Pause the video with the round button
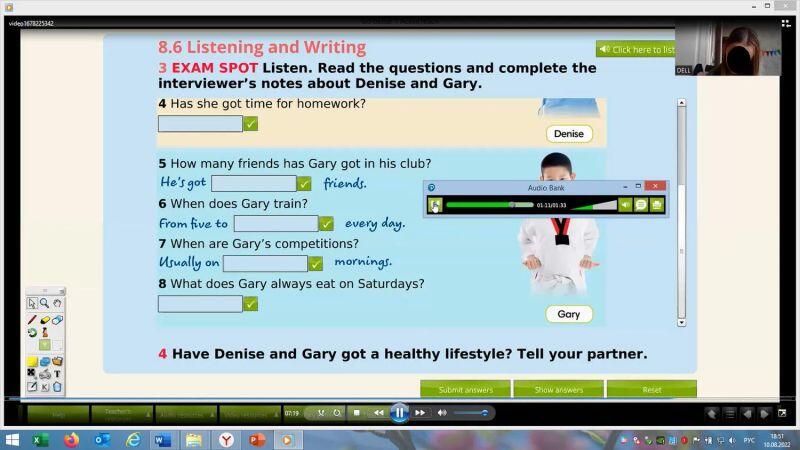This screenshot has height=450, width=800. tap(399, 412)
